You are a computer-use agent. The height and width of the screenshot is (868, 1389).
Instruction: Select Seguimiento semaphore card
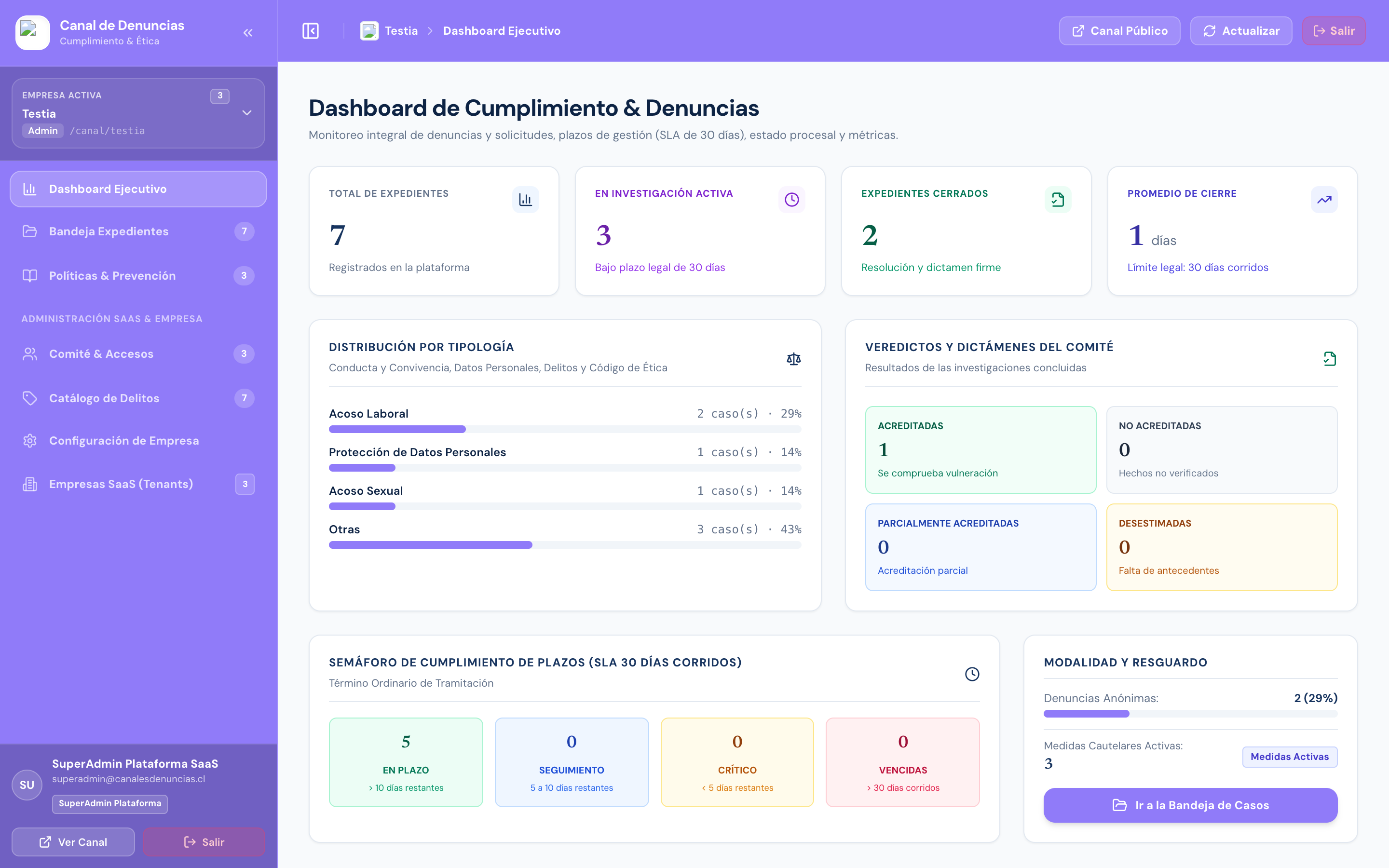coord(572,762)
